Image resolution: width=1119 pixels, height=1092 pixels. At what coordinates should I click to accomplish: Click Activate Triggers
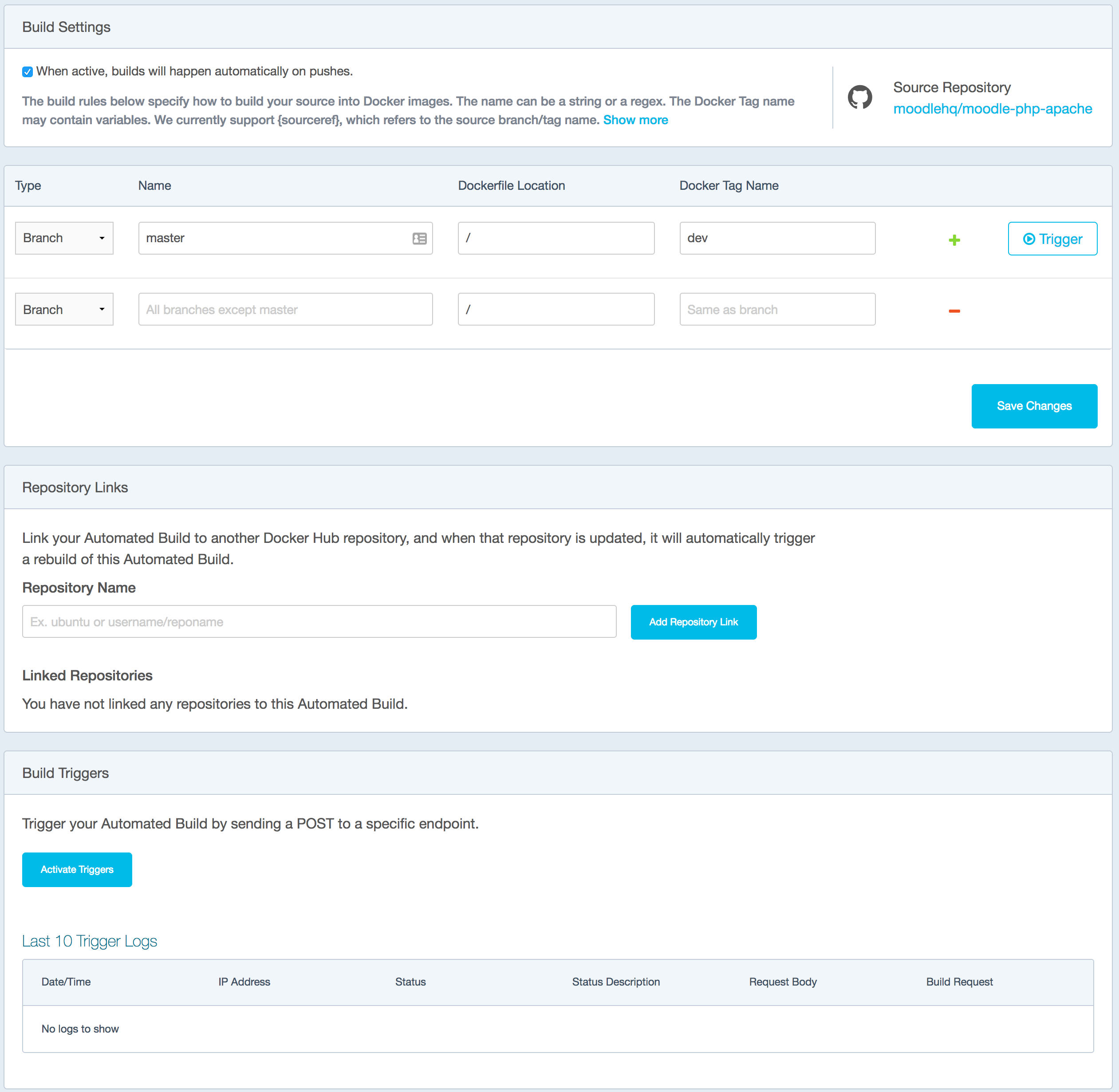pyautogui.click(x=77, y=869)
